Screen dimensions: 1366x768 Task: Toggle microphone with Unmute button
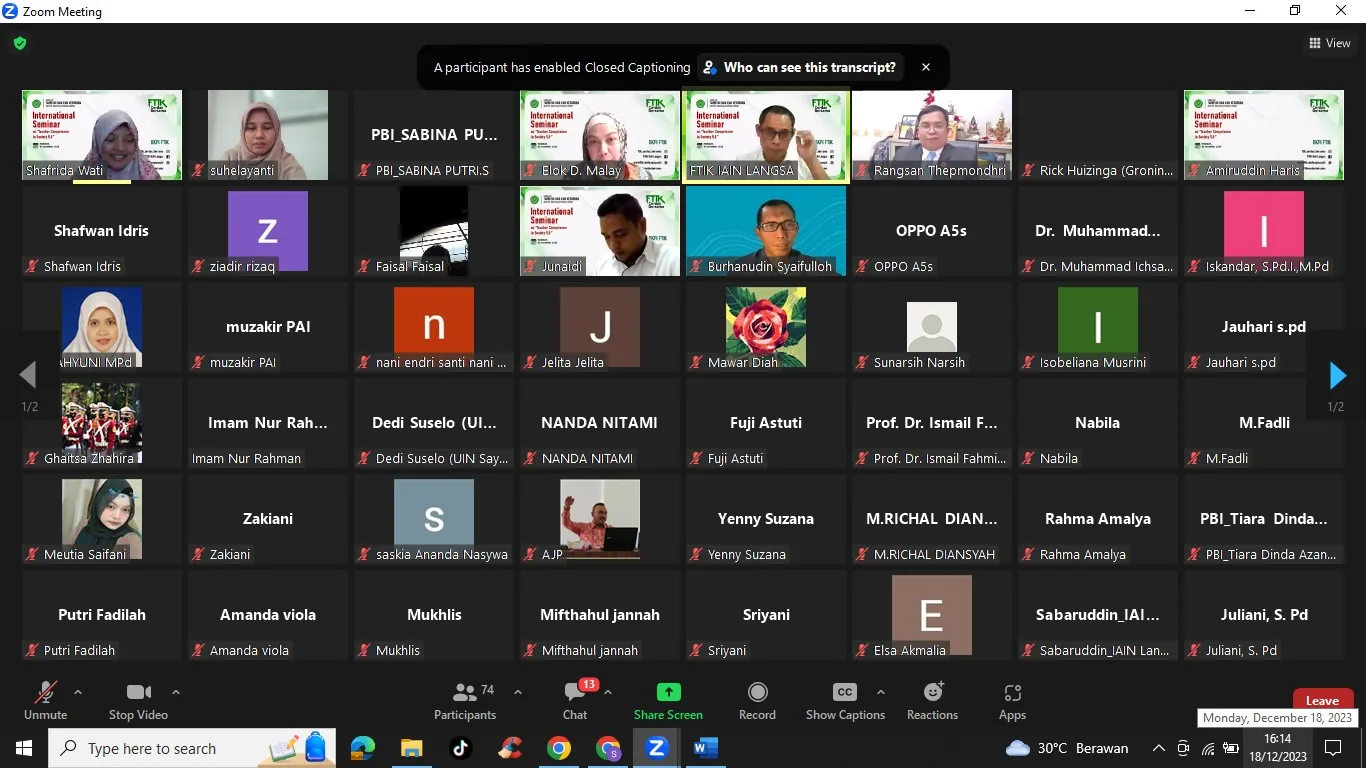click(46, 700)
